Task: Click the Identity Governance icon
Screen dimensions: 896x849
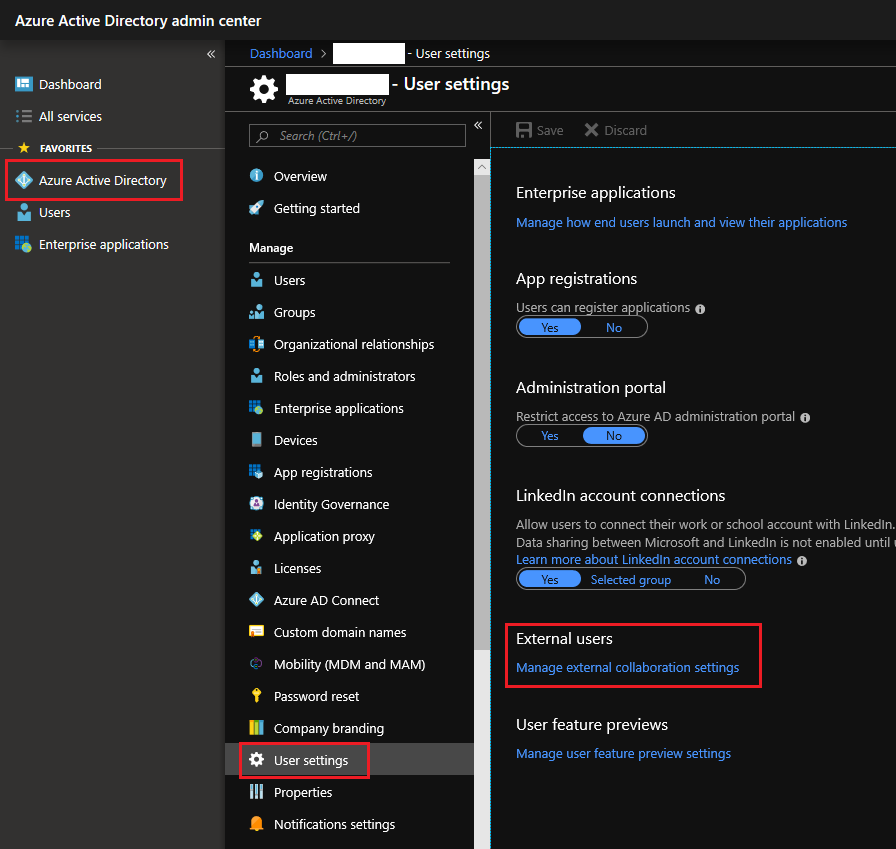Action: [x=257, y=503]
